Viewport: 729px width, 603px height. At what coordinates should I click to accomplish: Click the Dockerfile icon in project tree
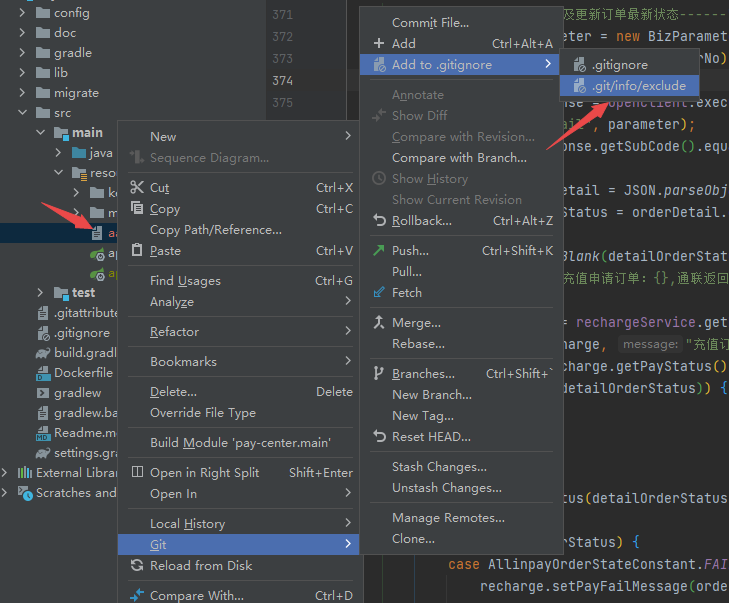pos(43,373)
